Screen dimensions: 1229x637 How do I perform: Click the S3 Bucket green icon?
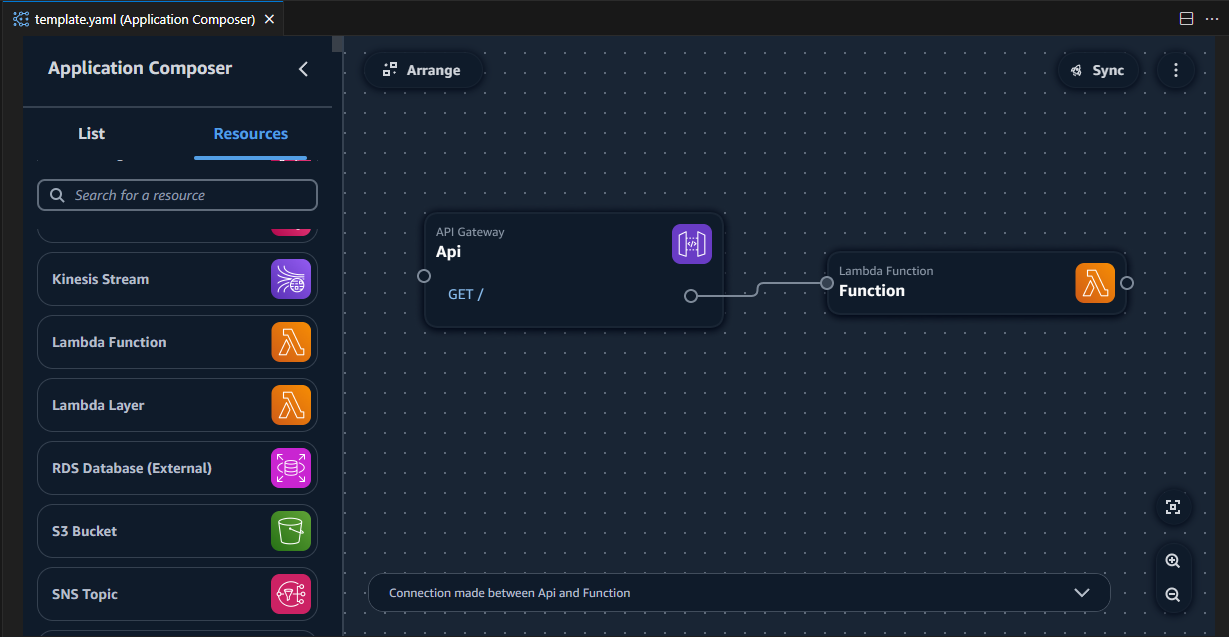coord(291,531)
